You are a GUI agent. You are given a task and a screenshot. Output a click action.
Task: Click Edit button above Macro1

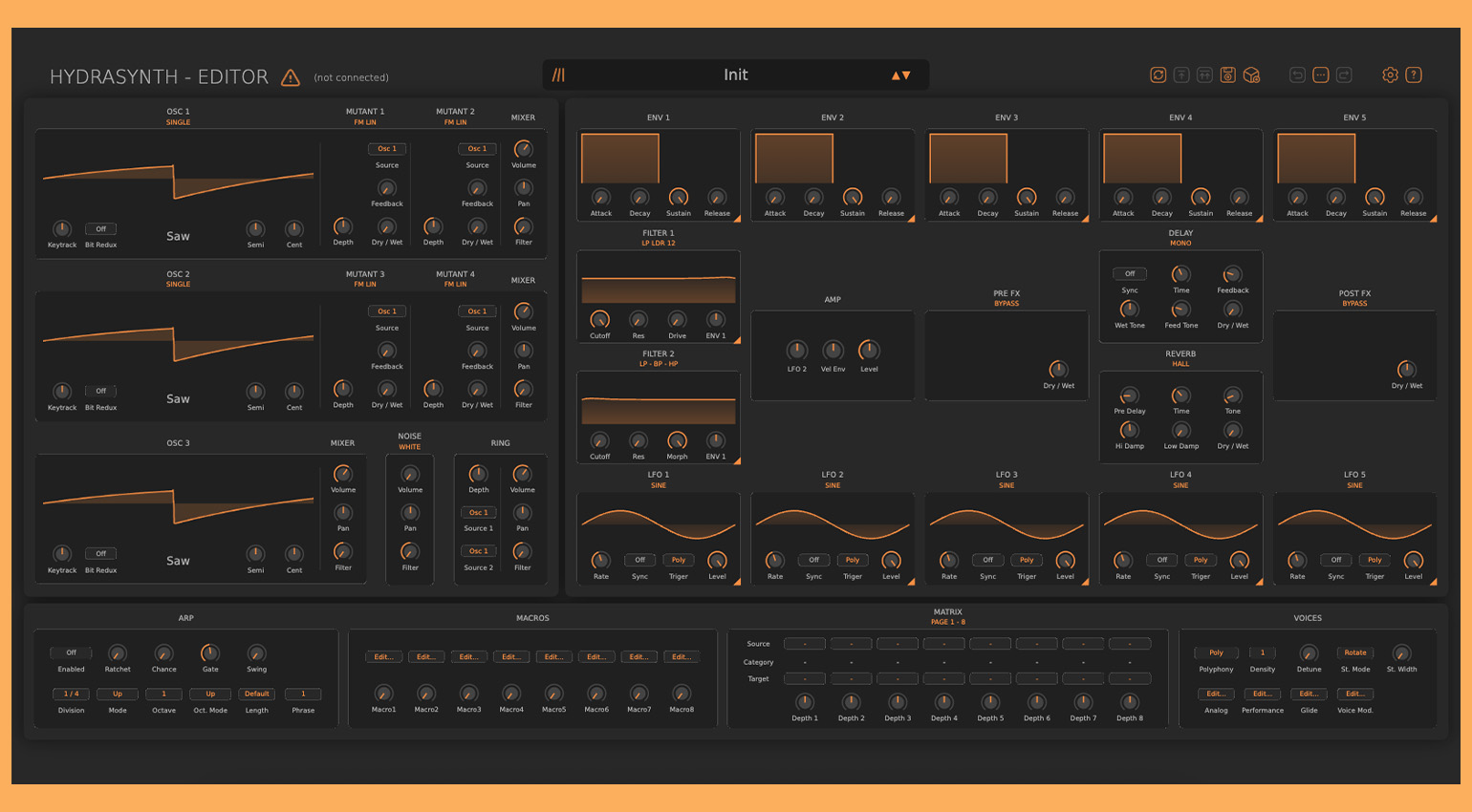pyautogui.click(x=383, y=656)
